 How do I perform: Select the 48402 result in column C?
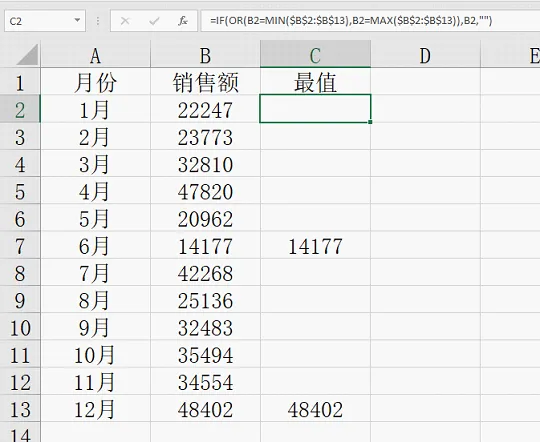[x=315, y=409]
